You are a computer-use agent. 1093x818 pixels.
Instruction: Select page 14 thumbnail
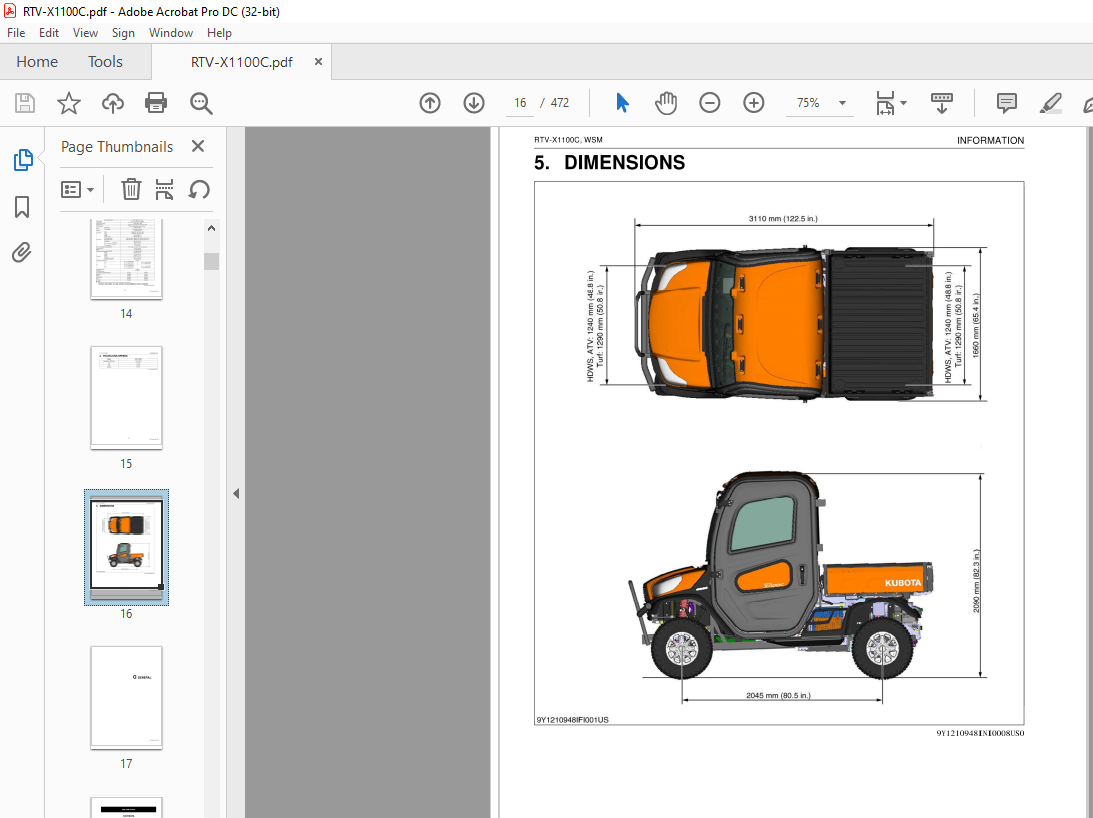[x=126, y=259]
